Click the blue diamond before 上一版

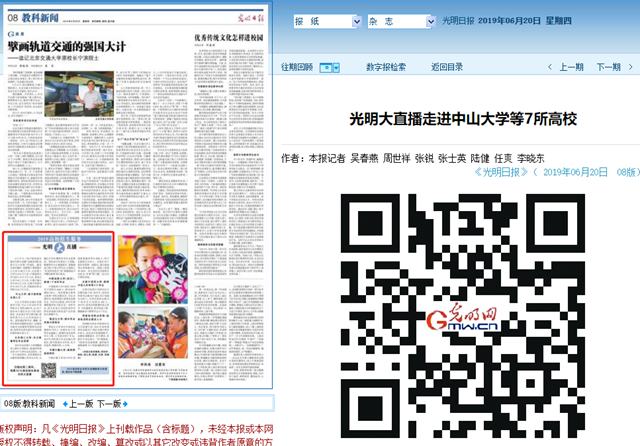point(63,404)
